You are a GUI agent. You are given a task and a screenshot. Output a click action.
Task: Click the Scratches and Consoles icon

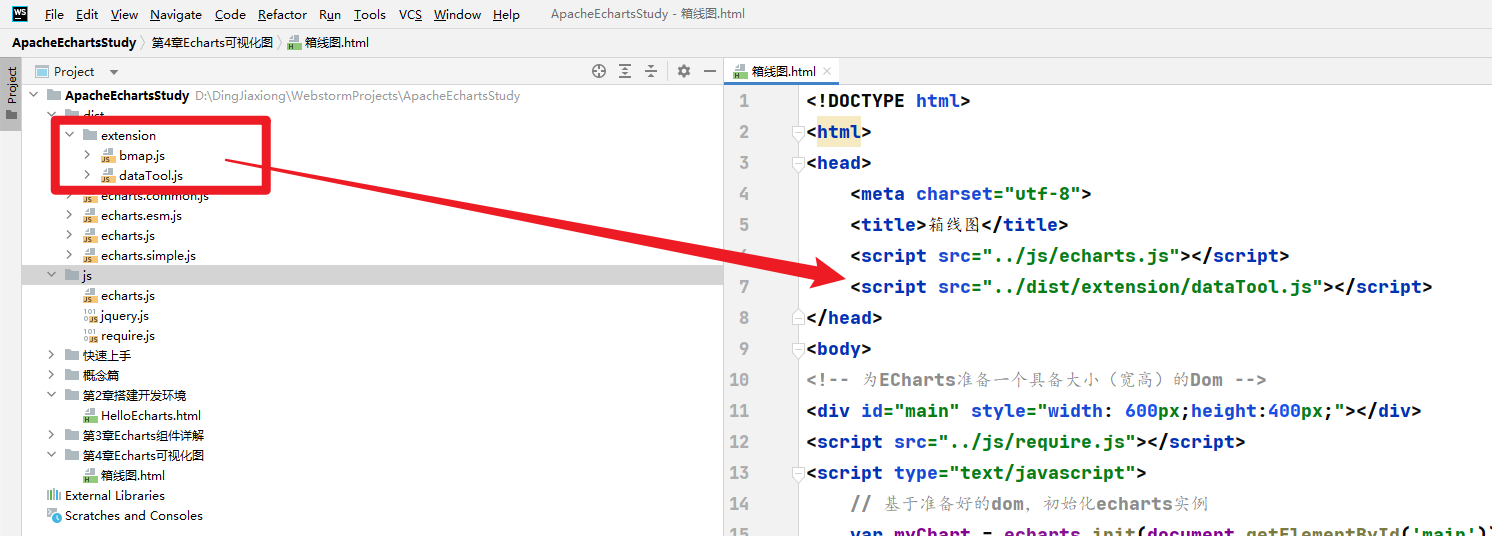pos(54,516)
